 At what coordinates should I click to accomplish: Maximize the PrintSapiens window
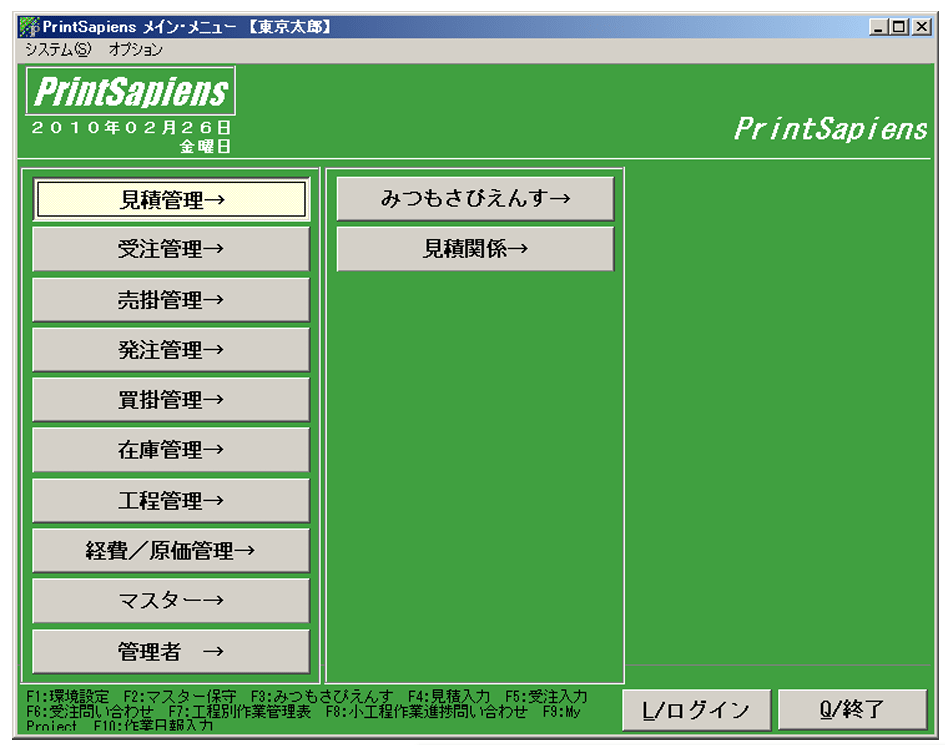pyautogui.click(x=899, y=27)
